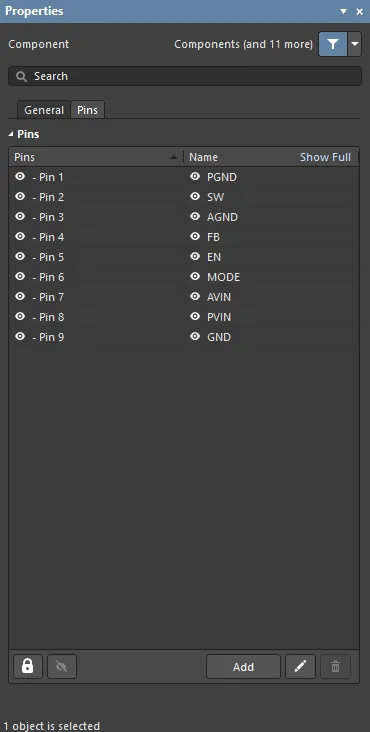Click the lock pins padlock icon
This screenshot has height=732, width=370.
pyautogui.click(x=28, y=667)
